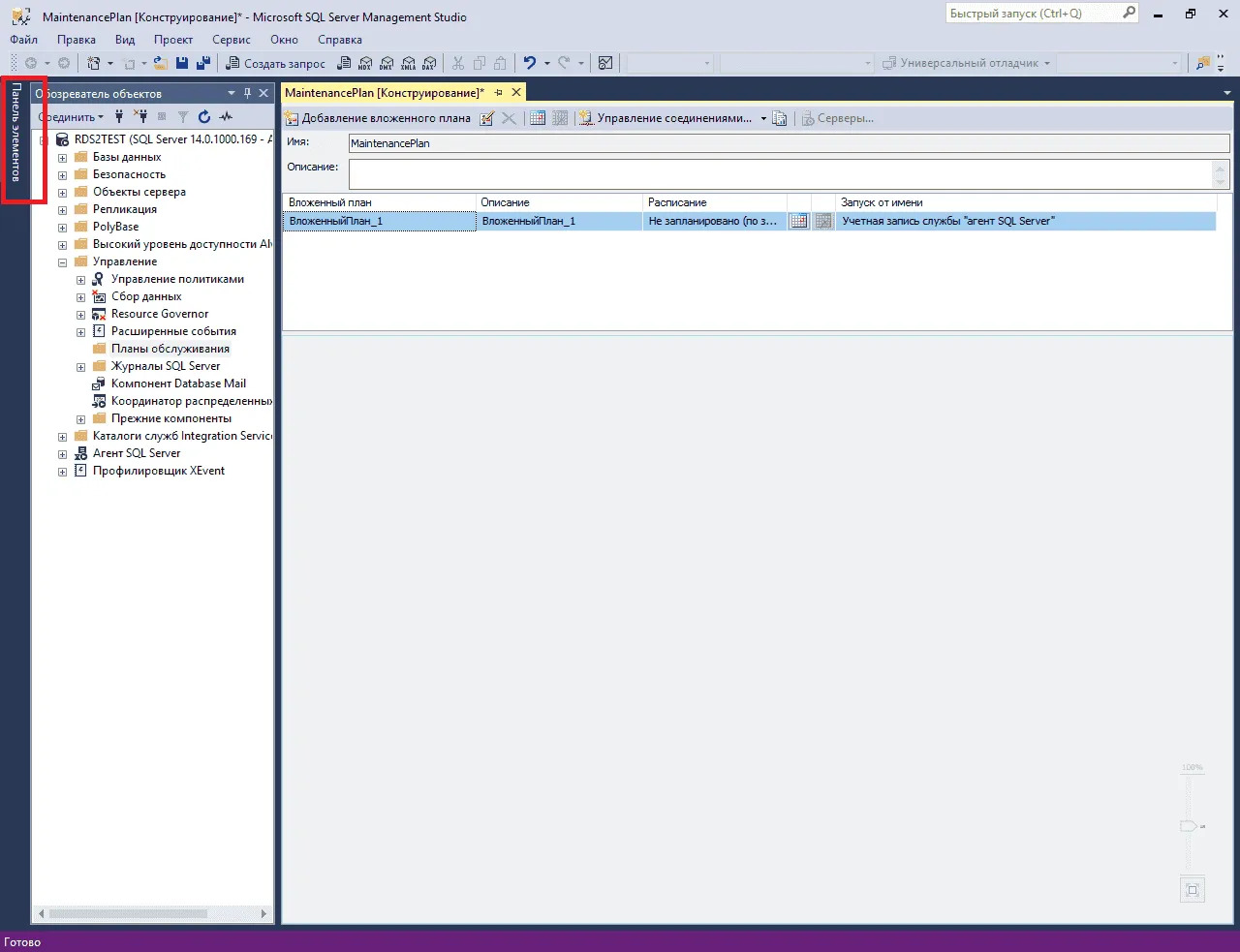Click the fit-to-window zoom icon
The width and height of the screenshot is (1240, 952).
coord(1193,890)
